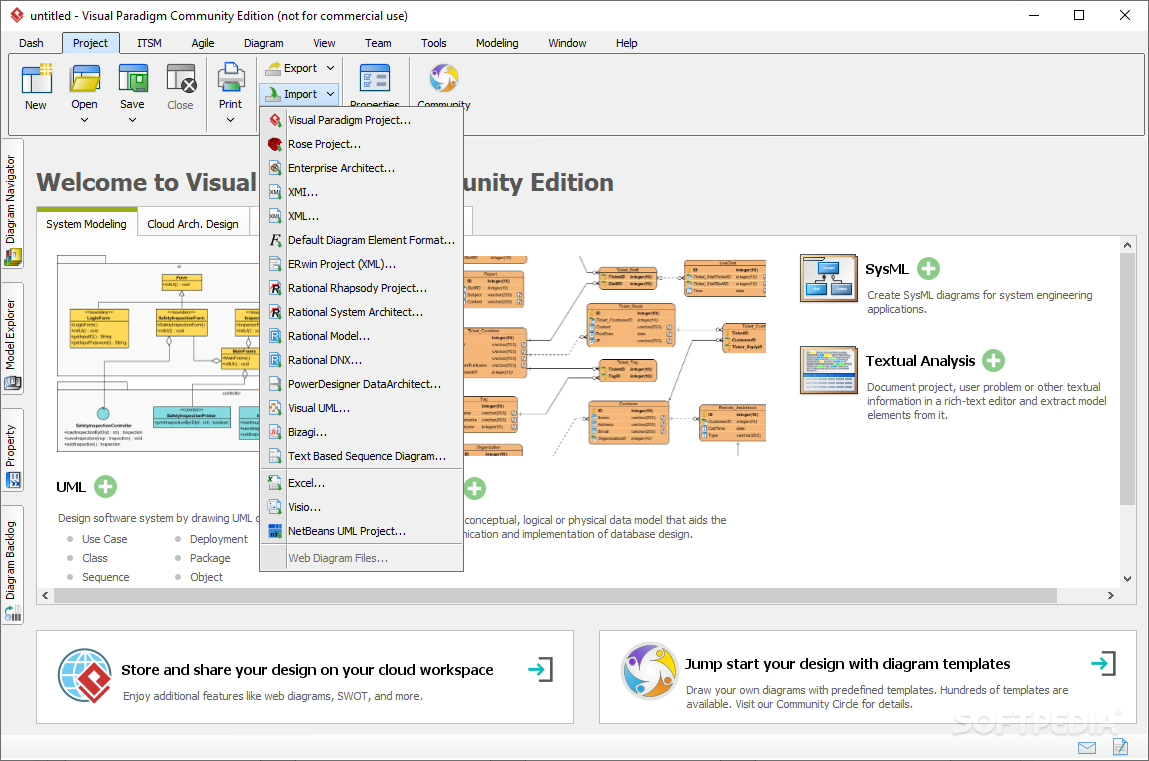Click the Textual Analysis thumbnail icon

click(829, 371)
